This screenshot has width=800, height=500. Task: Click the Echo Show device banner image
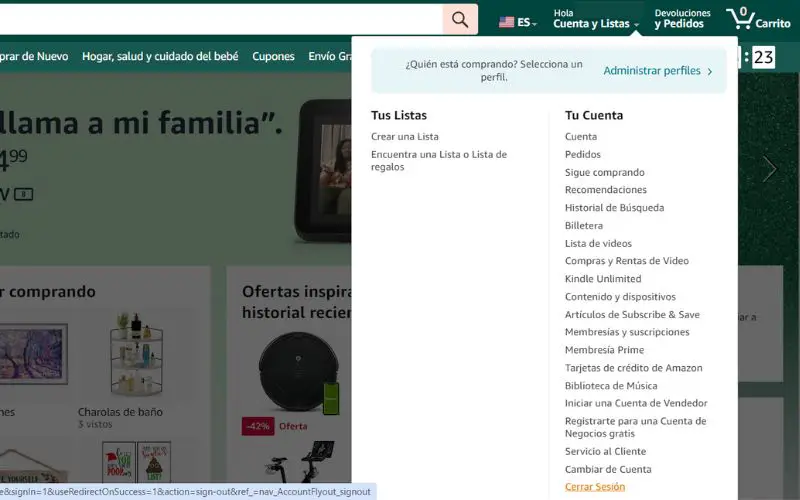[322, 170]
